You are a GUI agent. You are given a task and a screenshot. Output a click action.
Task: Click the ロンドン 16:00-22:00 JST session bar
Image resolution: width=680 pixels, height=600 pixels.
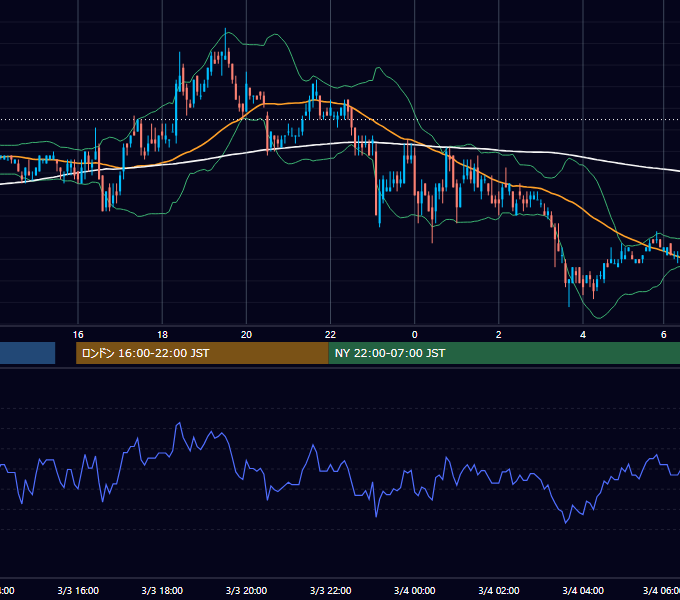tap(202, 353)
